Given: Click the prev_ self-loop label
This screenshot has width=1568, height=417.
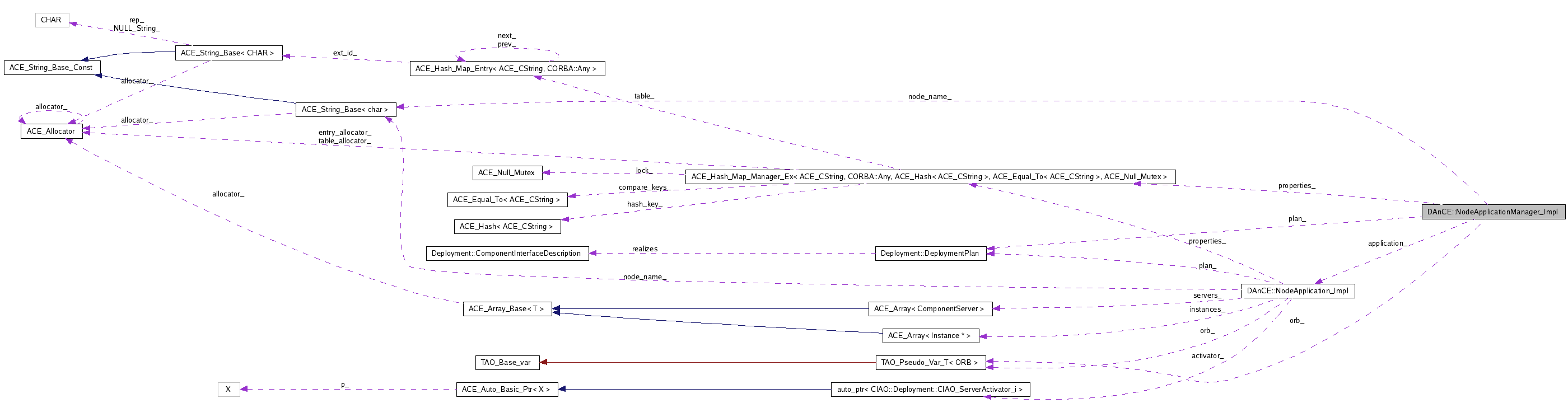Looking at the screenshot, I should click(506, 44).
